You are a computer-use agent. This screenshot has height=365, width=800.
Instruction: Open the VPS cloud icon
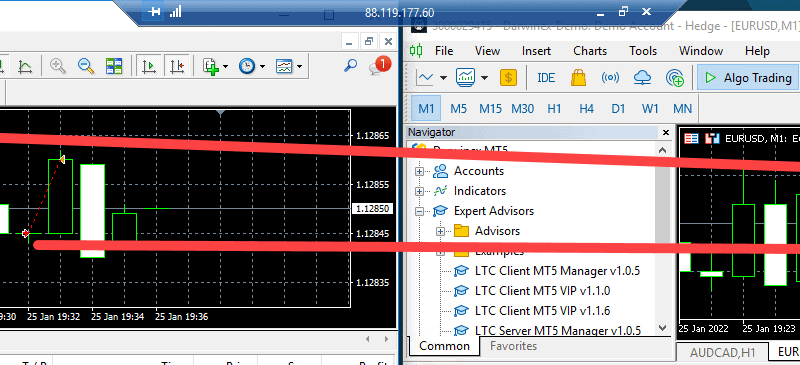642,78
